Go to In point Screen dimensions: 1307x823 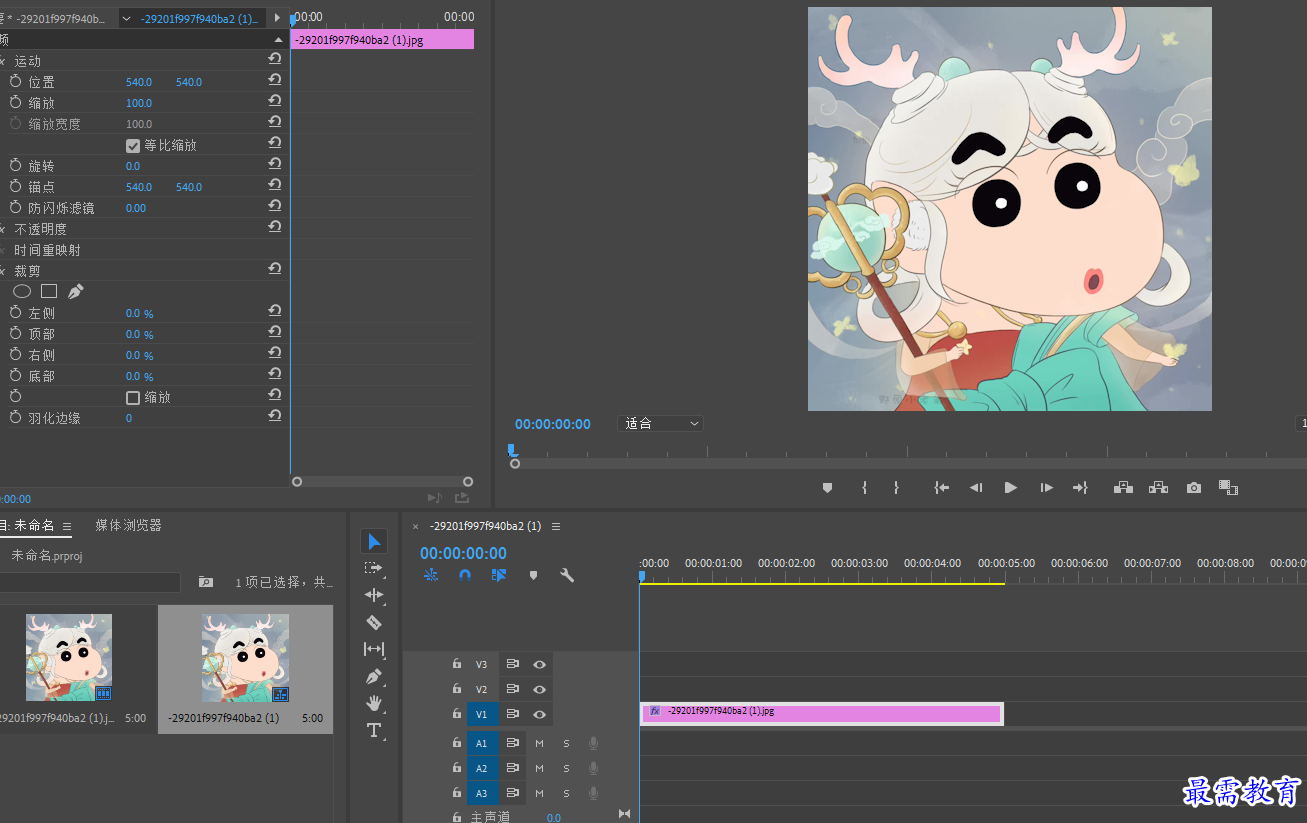(941, 487)
